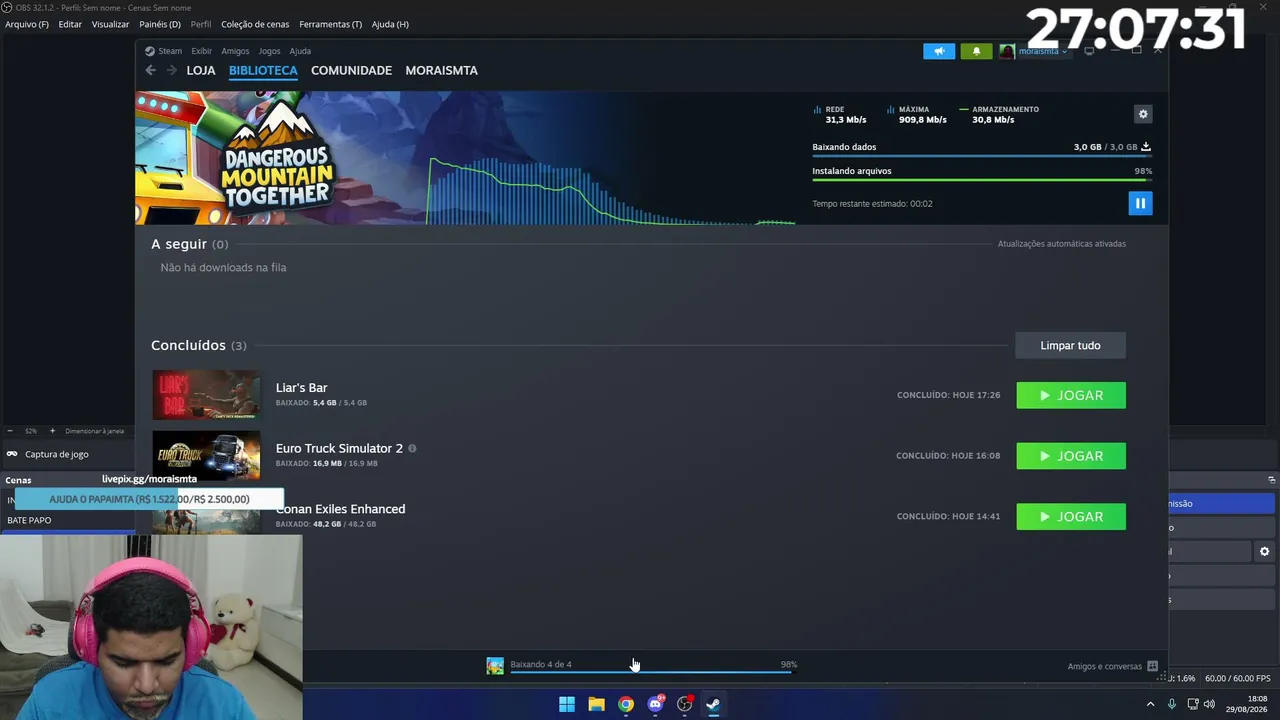This screenshot has width=1280, height=720.
Task: Click the Instalando arquivos progress bar
Action: [982, 180]
